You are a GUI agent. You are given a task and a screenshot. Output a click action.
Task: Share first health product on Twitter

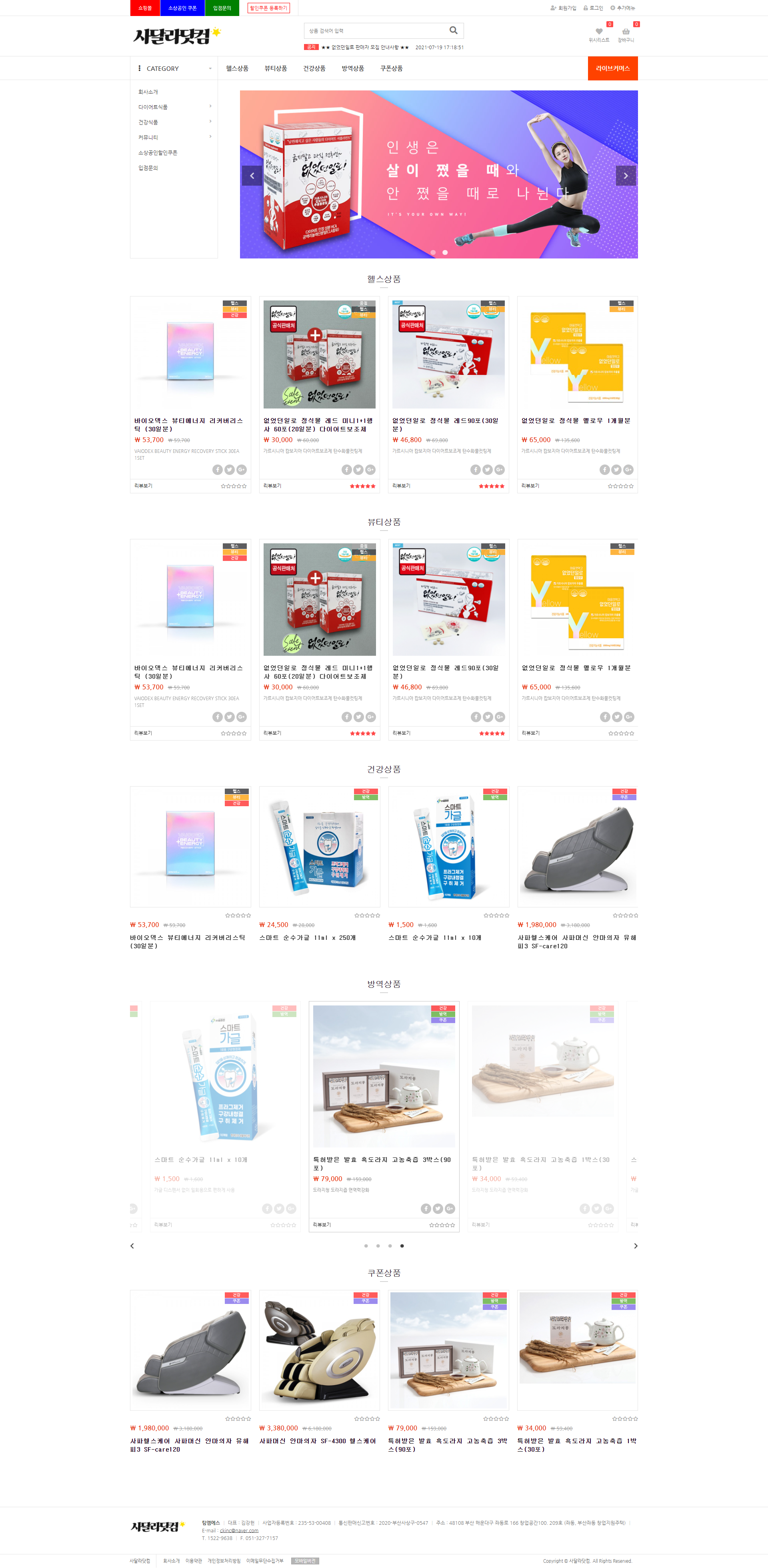[230, 469]
